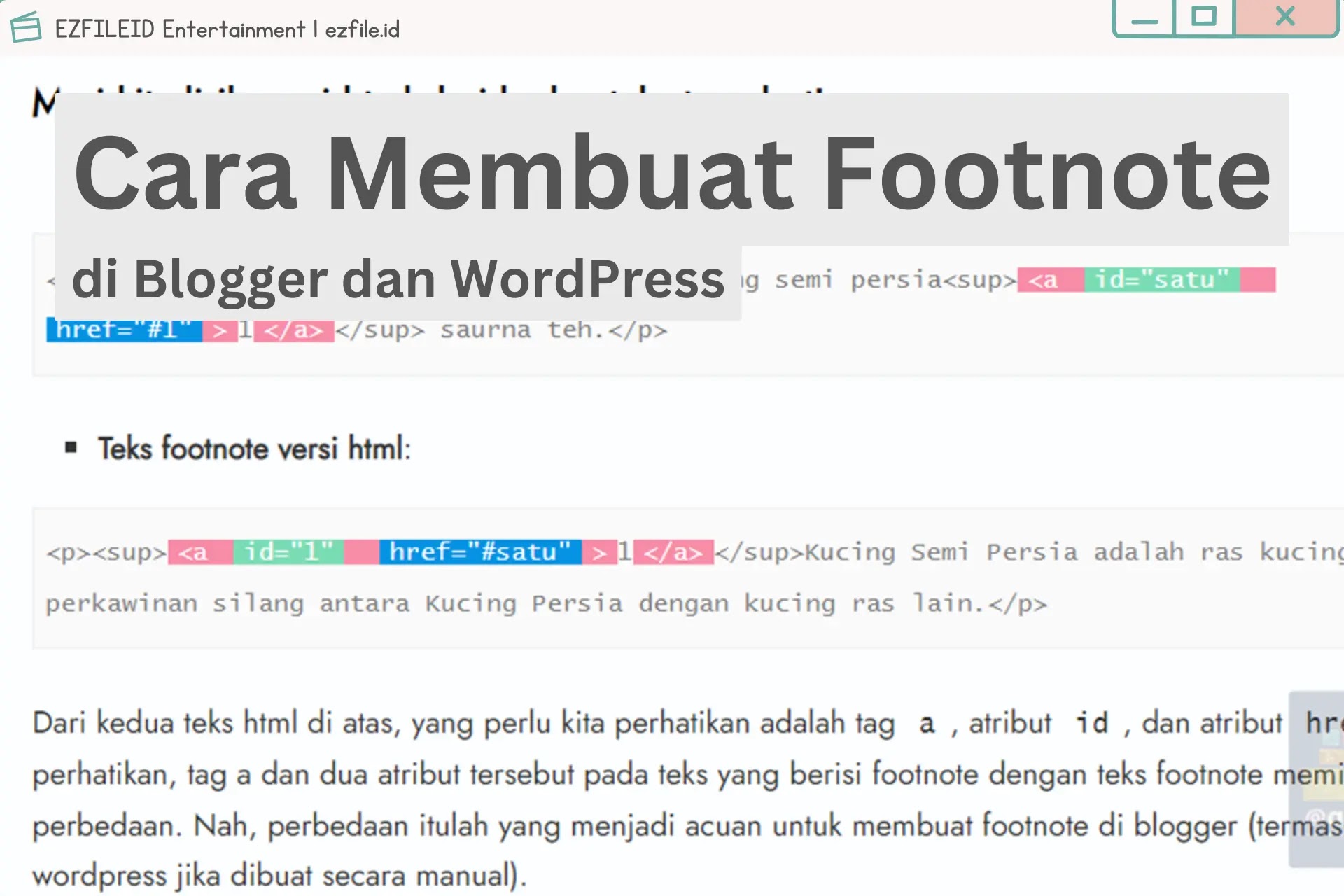This screenshot has height=896, width=1344.
Task: Click the minimize window button
Action: coord(1144,18)
